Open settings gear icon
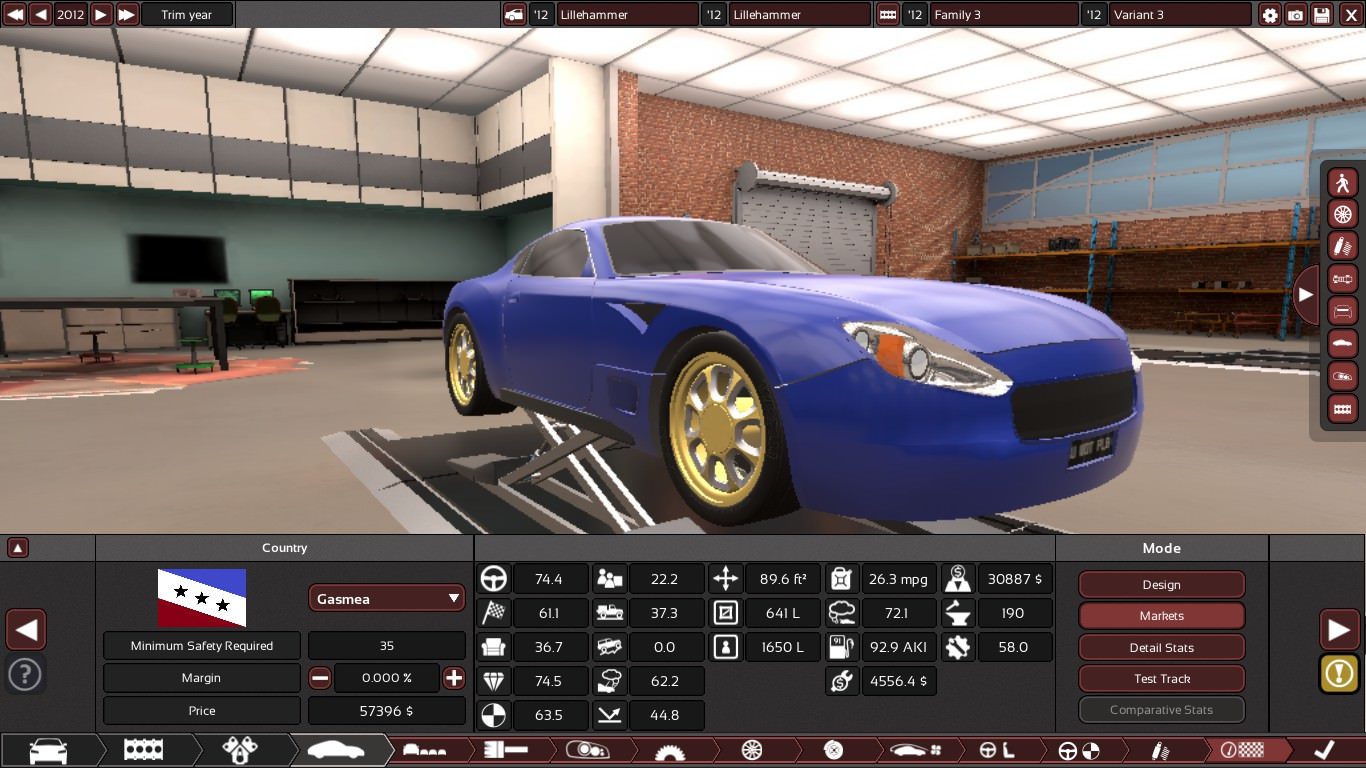1366x768 pixels. point(1270,14)
